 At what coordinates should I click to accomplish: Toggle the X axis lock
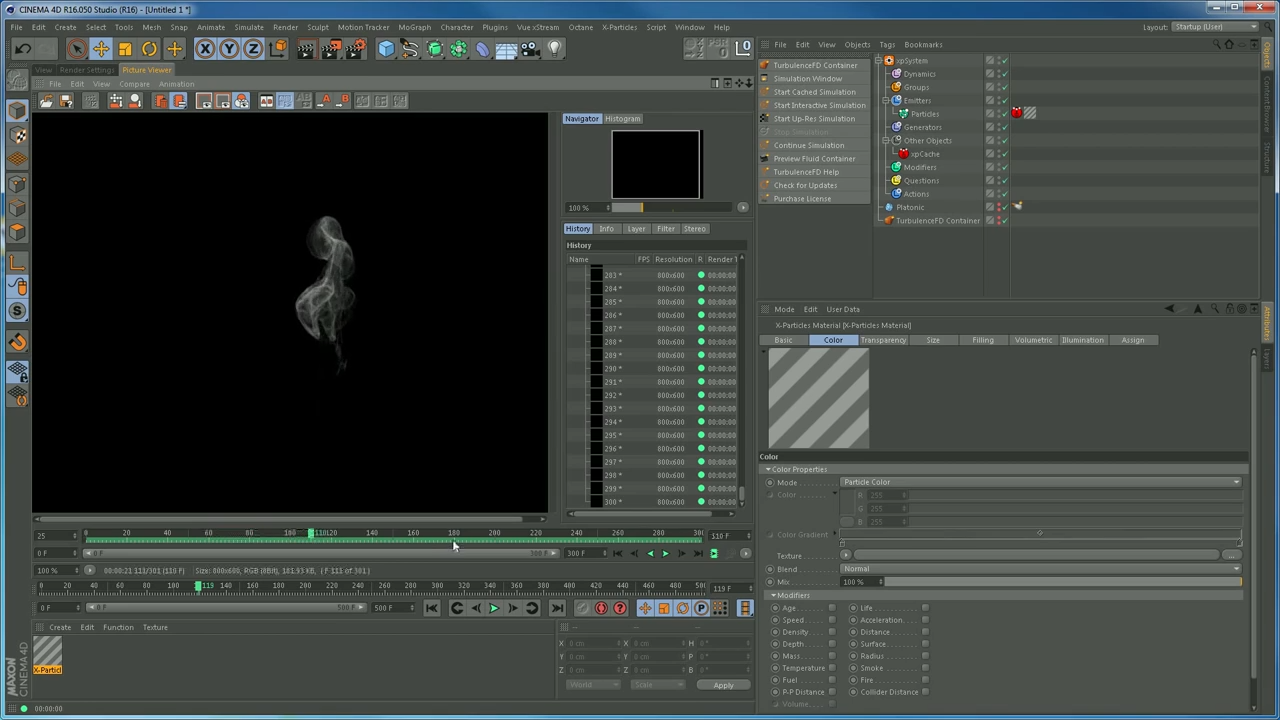point(205,49)
